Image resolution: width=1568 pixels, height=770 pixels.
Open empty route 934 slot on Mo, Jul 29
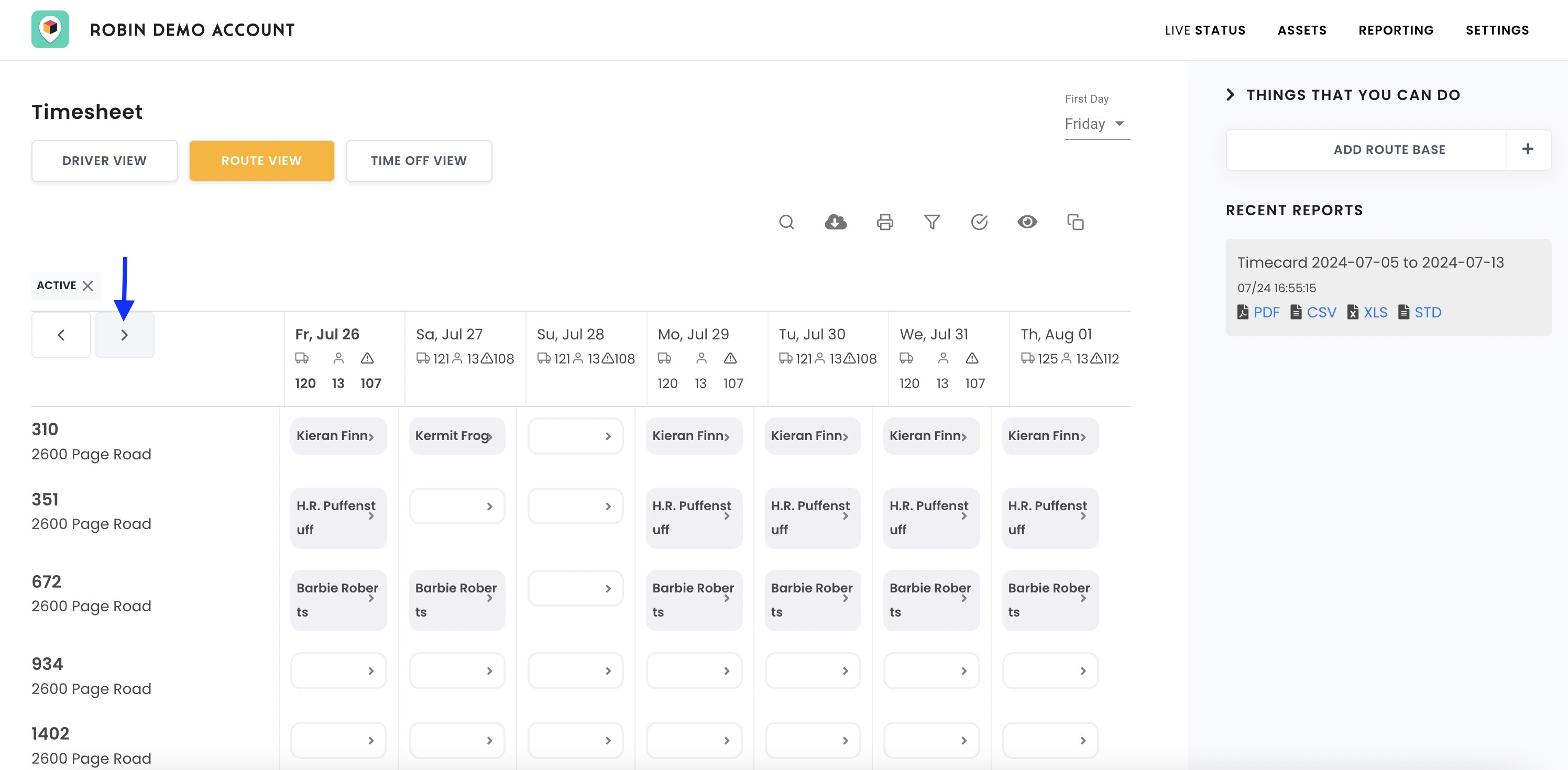694,671
